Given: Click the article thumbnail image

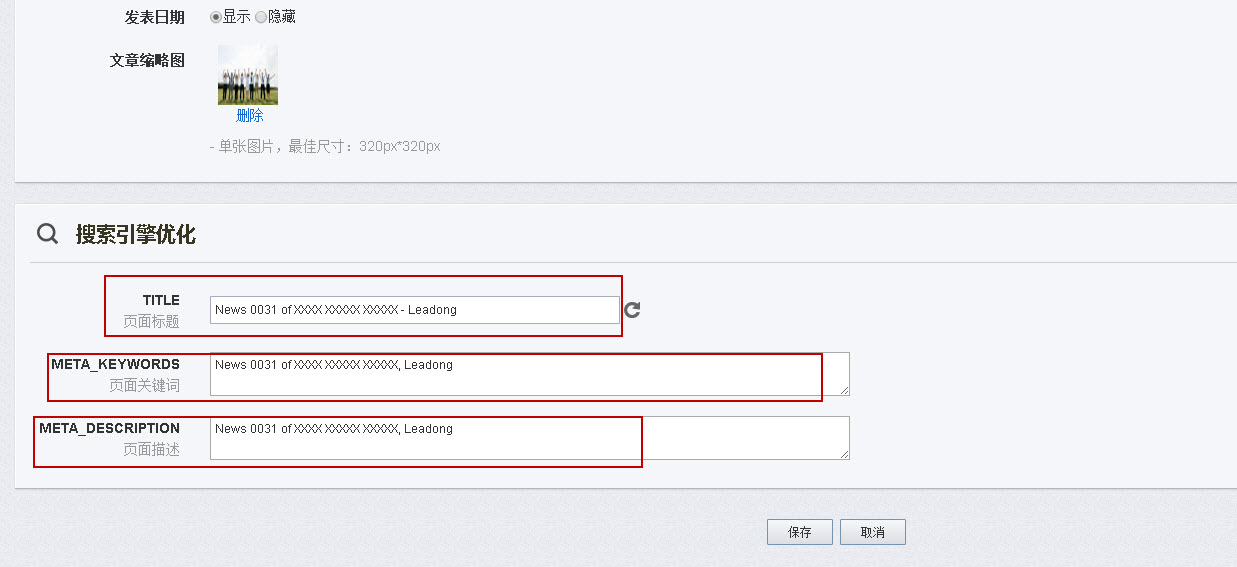Looking at the screenshot, I should click(247, 75).
